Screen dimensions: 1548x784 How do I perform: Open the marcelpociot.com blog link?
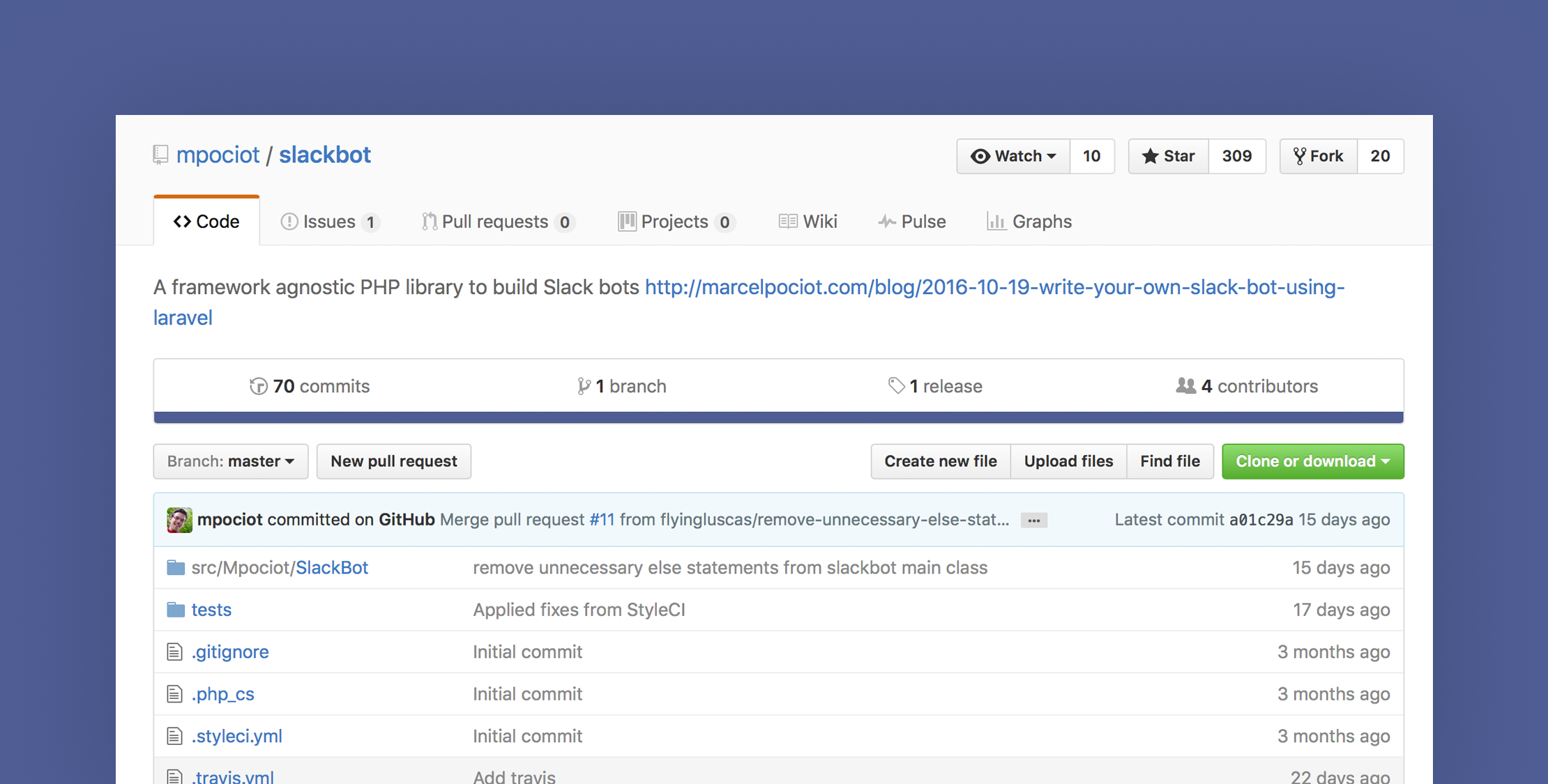click(749, 302)
